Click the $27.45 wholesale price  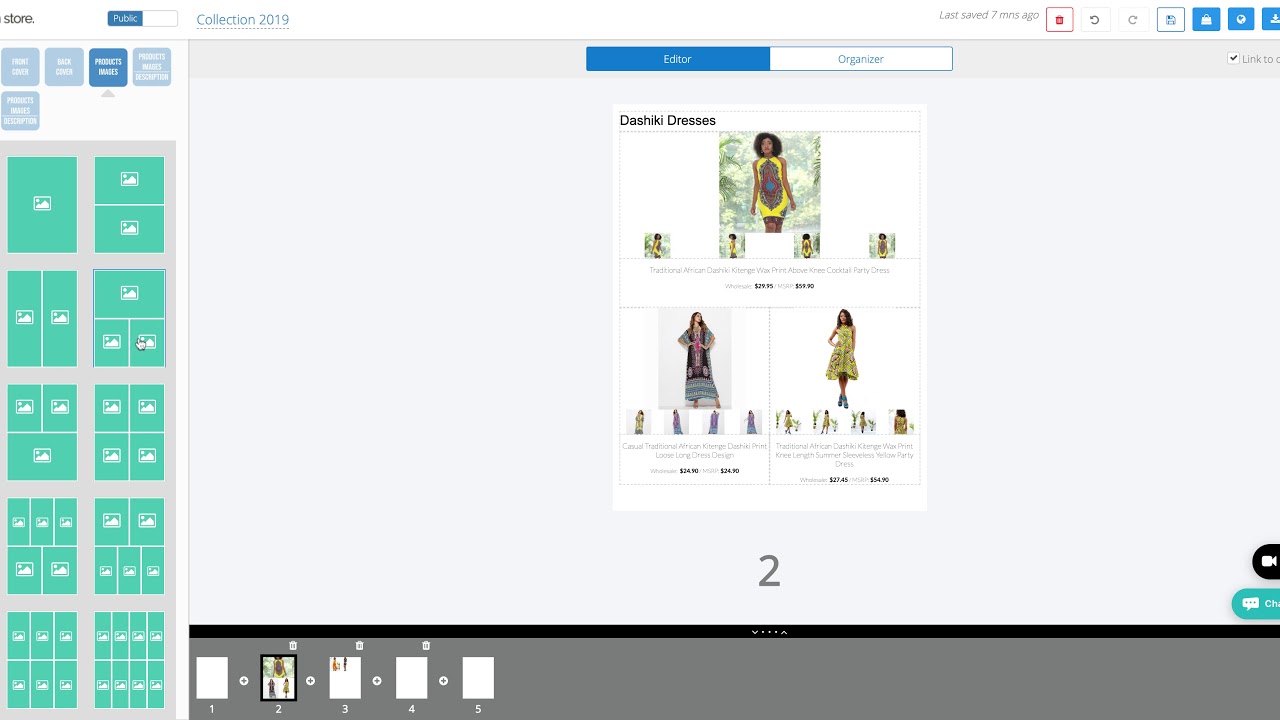[838, 480]
